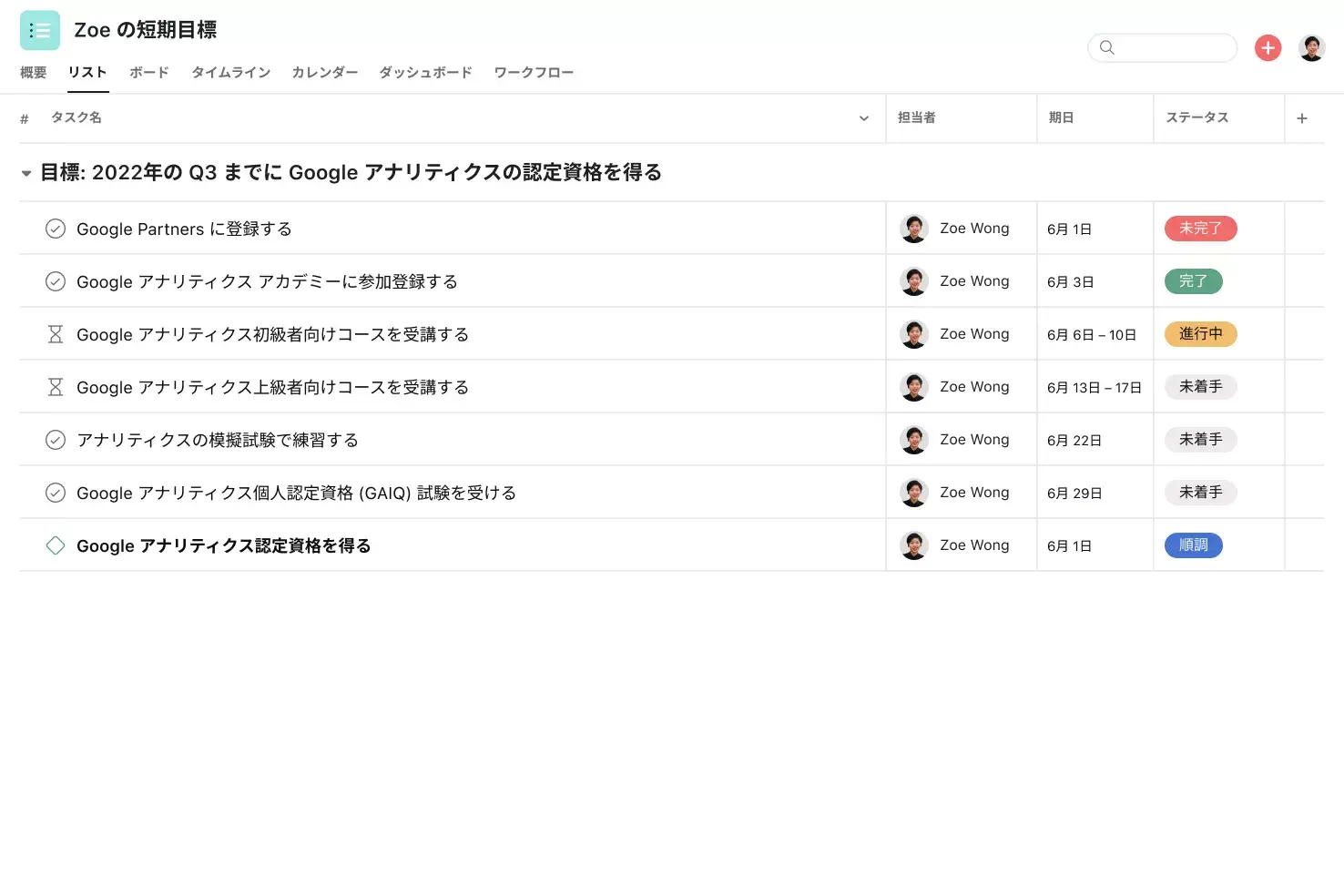The width and height of the screenshot is (1344, 896).
Task: Click 未着手 status in GAIQ 試験 row
Action: [1201, 493]
